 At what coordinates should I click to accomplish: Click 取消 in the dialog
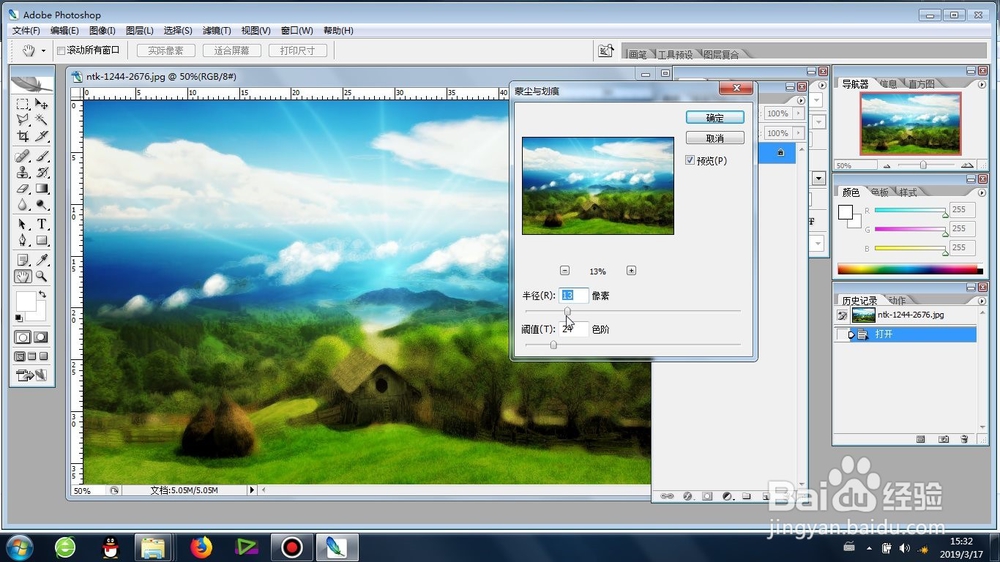click(x=715, y=138)
